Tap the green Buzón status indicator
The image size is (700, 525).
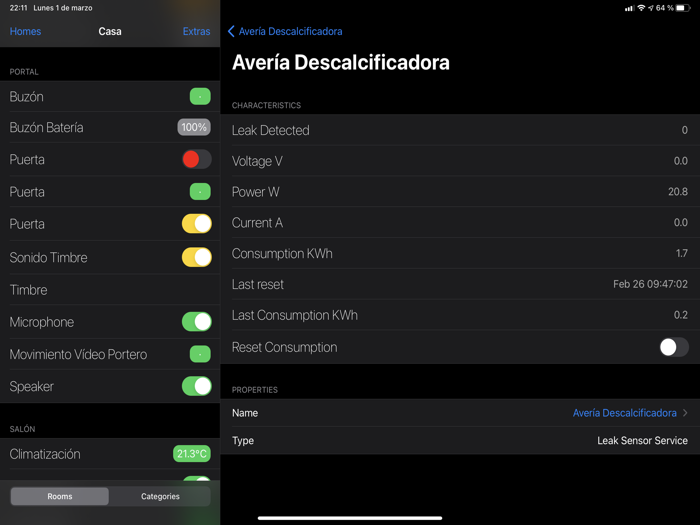(200, 96)
